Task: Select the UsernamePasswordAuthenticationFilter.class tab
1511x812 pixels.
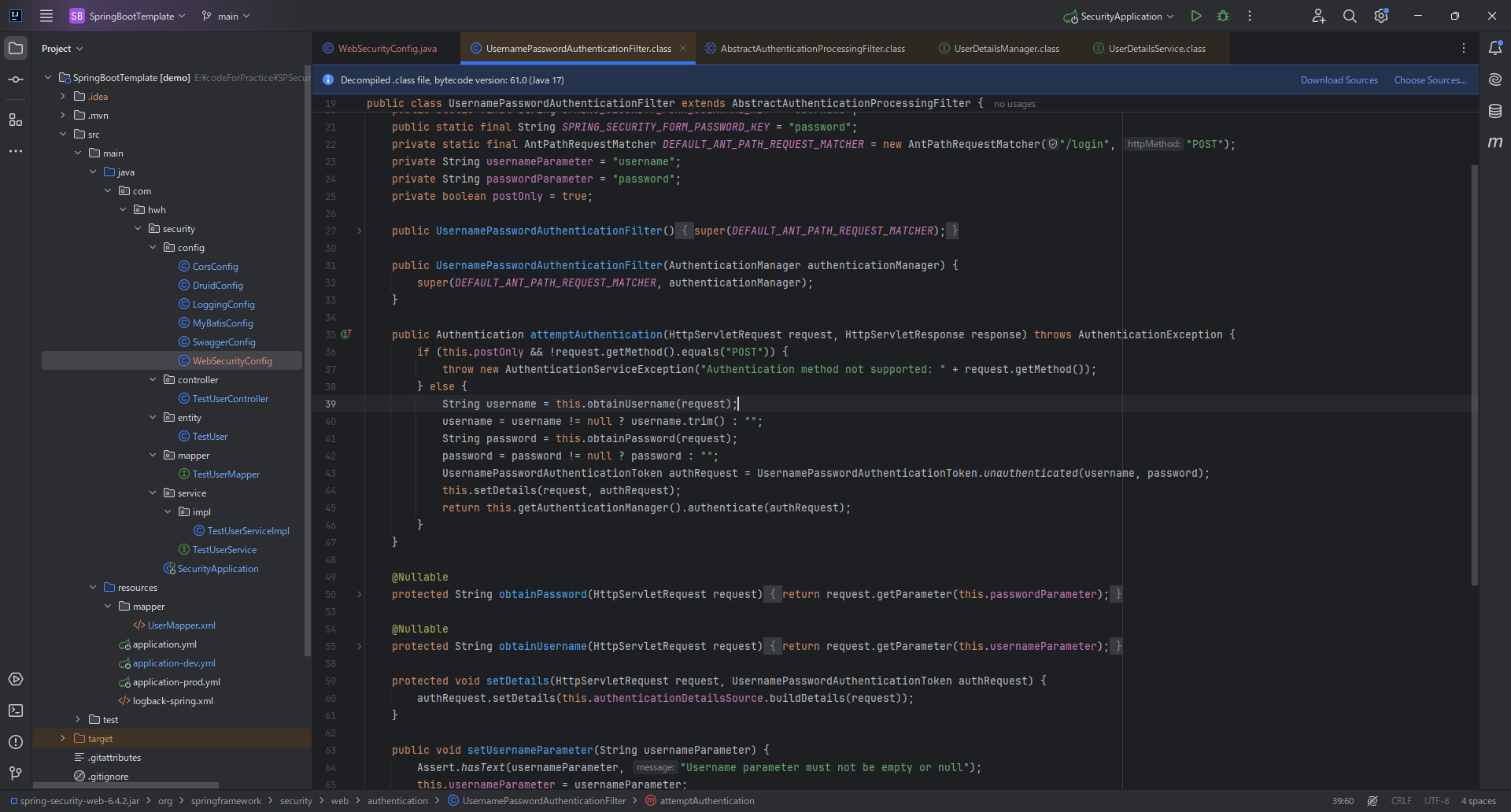Action: pyautogui.click(x=578, y=48)
